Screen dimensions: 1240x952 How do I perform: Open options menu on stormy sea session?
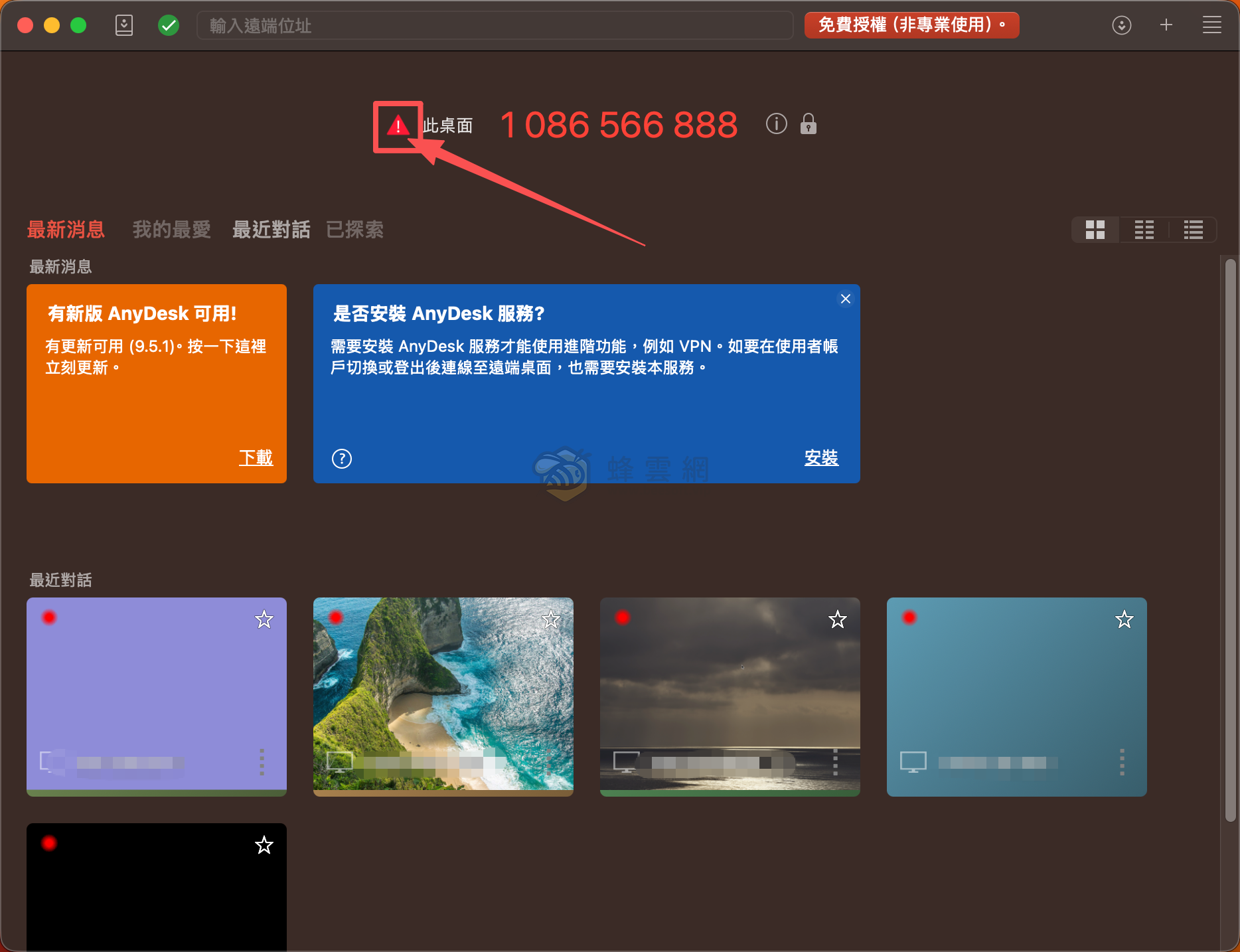[836, 761]
